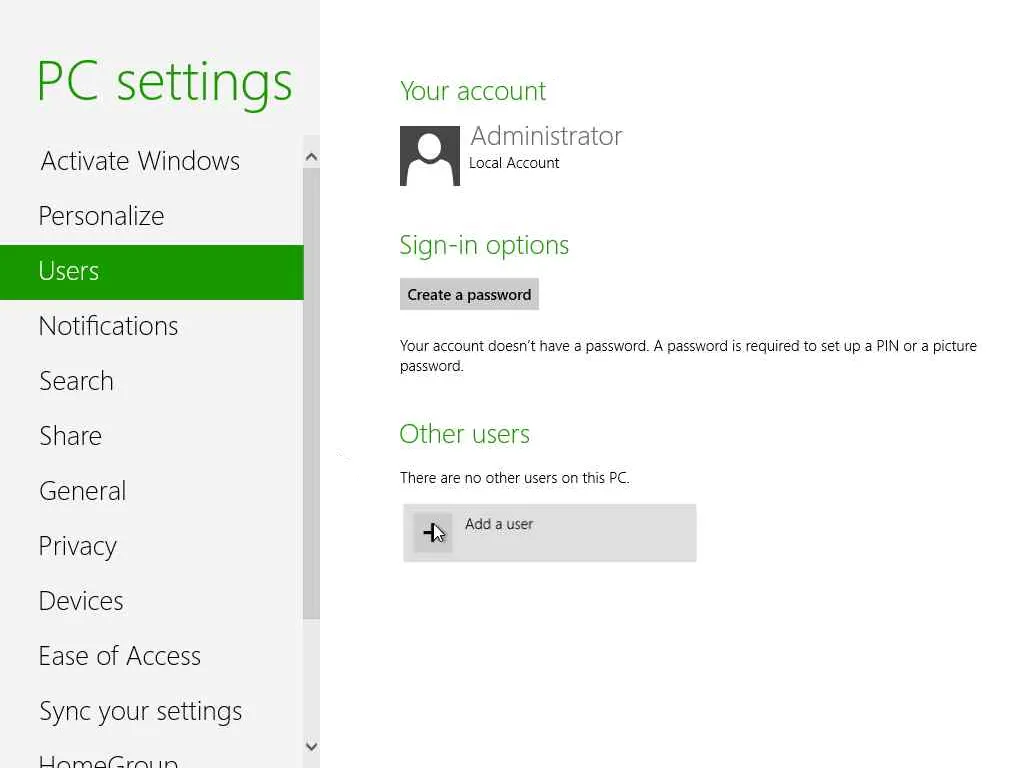Select the General settings category
Image resolution: width=1024 pixels, height=768 pixels.
pos(82,491)
